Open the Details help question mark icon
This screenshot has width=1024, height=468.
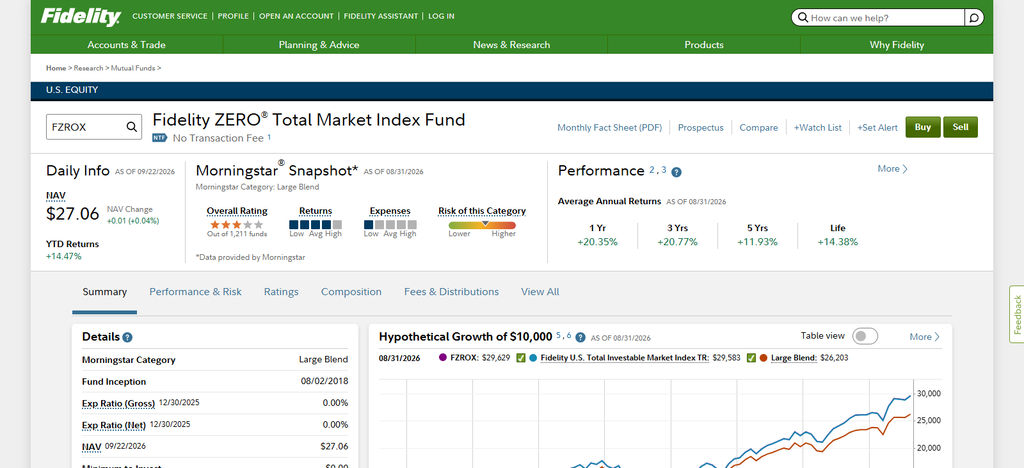click(127, 337)
